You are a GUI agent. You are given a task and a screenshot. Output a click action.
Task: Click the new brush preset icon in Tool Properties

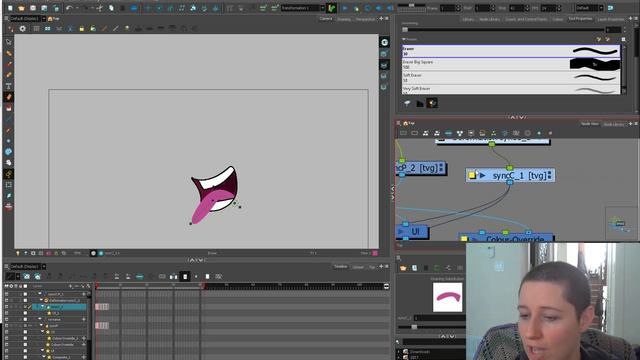point(599,39)
